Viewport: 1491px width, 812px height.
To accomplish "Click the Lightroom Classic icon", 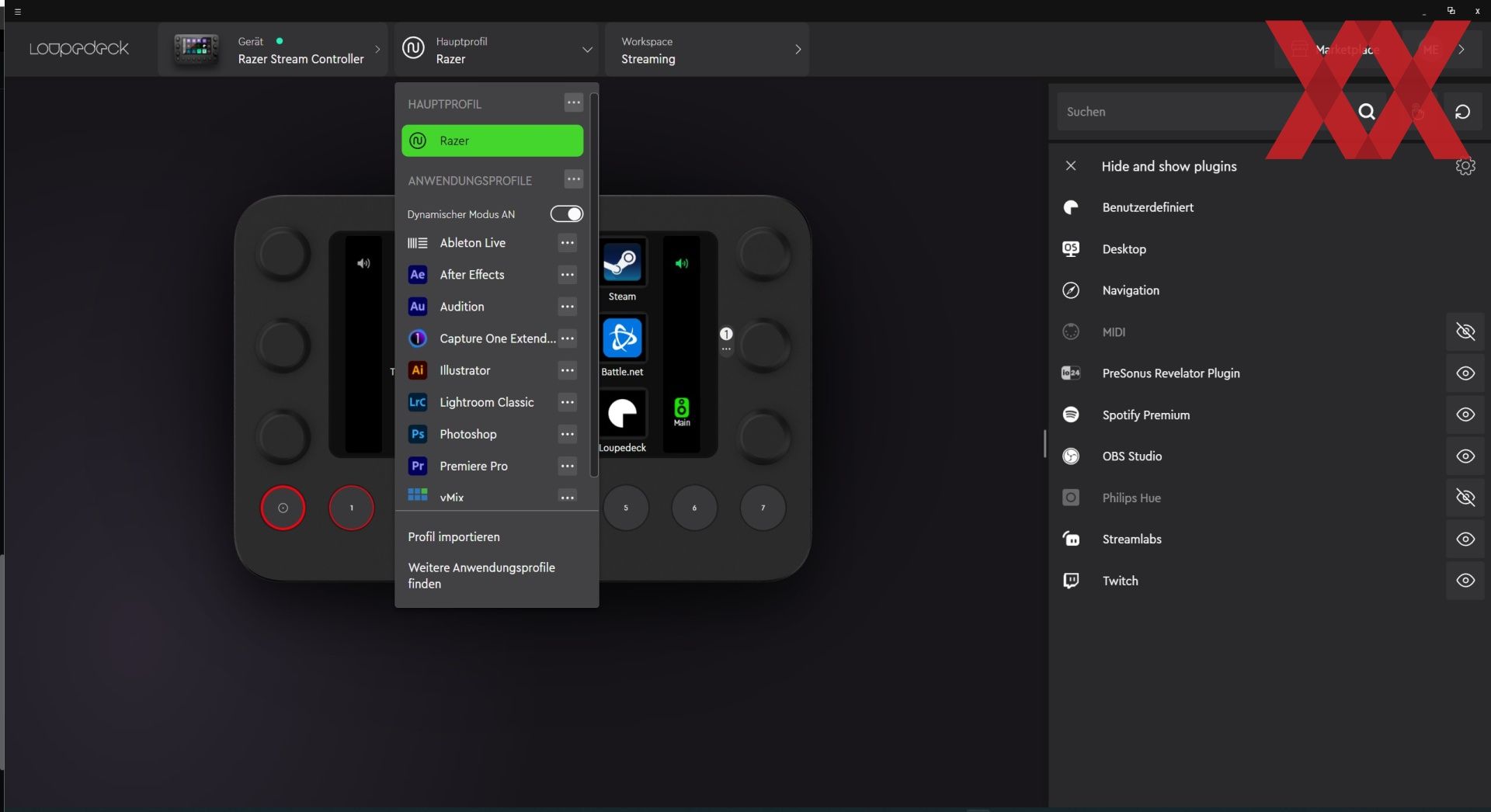I will pos(418,402).
